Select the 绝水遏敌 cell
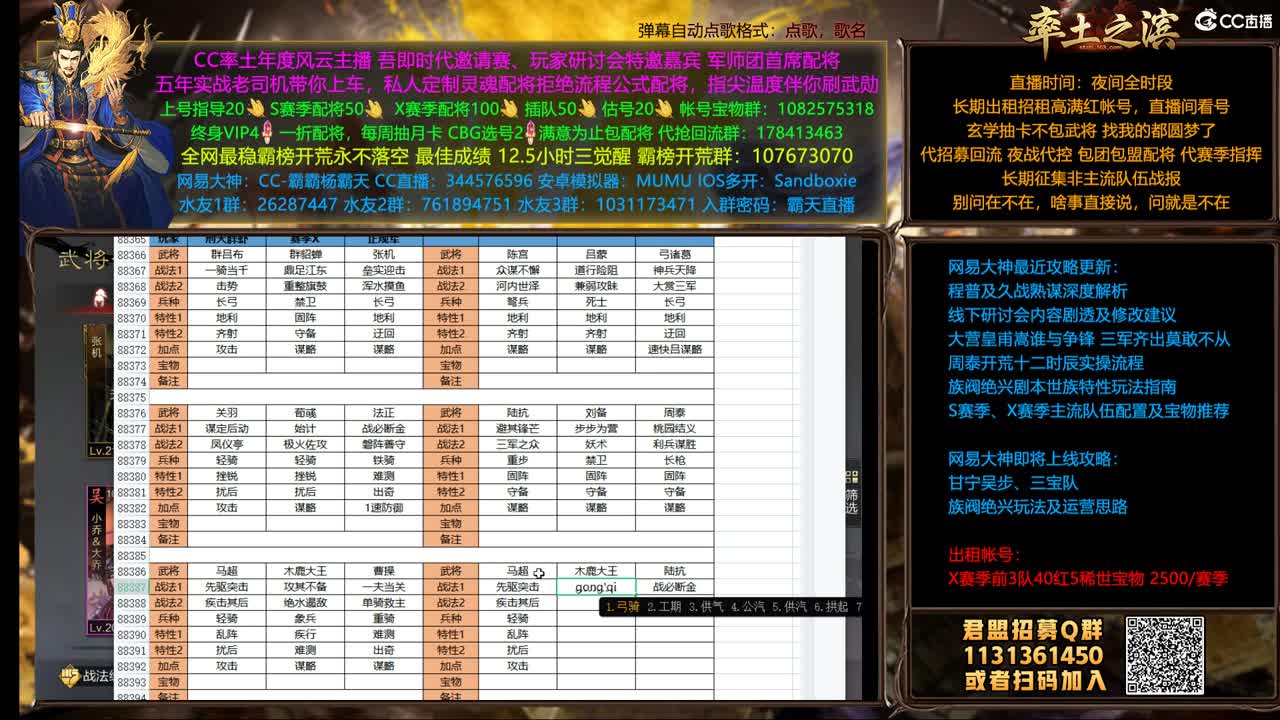Image resolution: width=1280 pixels, height=720 pixels. click(305, 602)
